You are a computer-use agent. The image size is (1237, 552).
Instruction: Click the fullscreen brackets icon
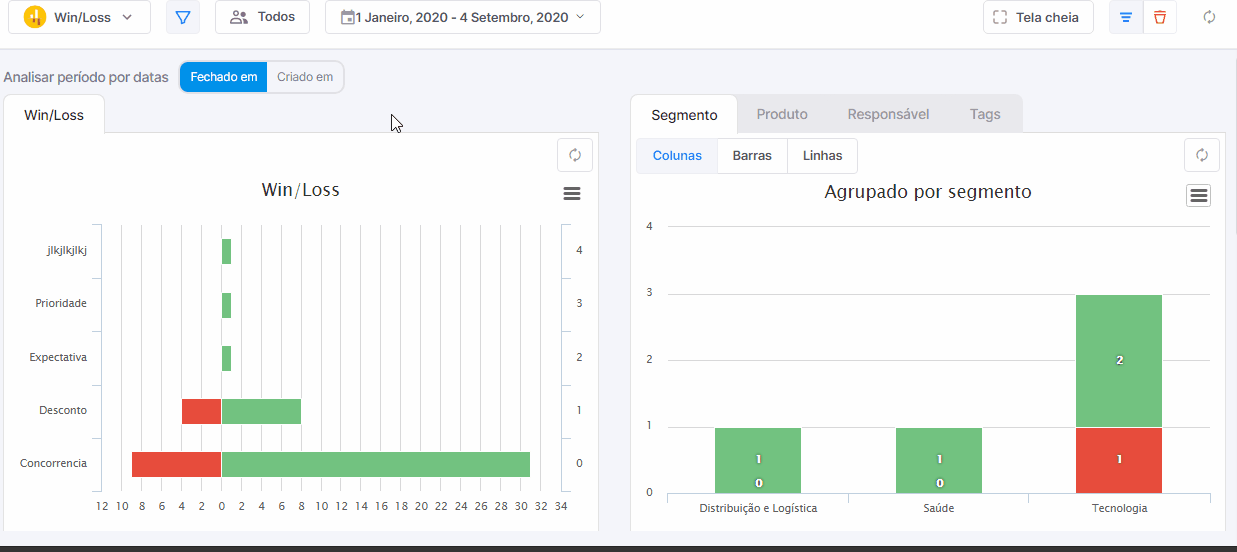point(1000,17)
